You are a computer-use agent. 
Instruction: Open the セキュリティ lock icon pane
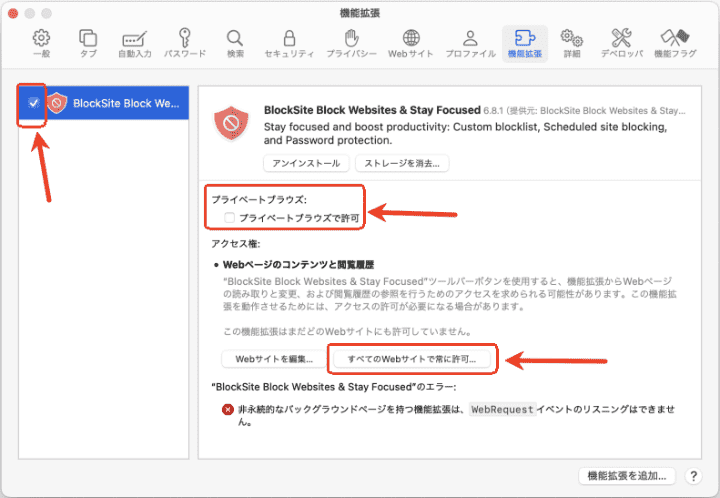(x=289, y=44)
